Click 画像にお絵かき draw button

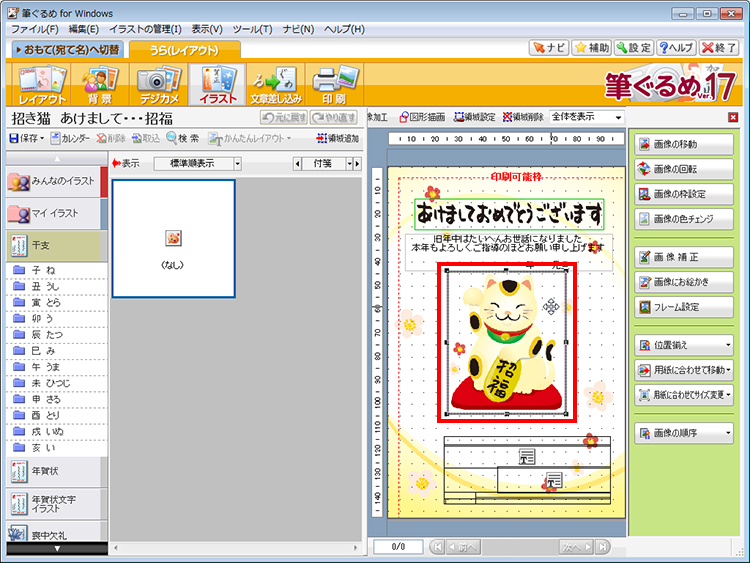click(x=684, y=282)
